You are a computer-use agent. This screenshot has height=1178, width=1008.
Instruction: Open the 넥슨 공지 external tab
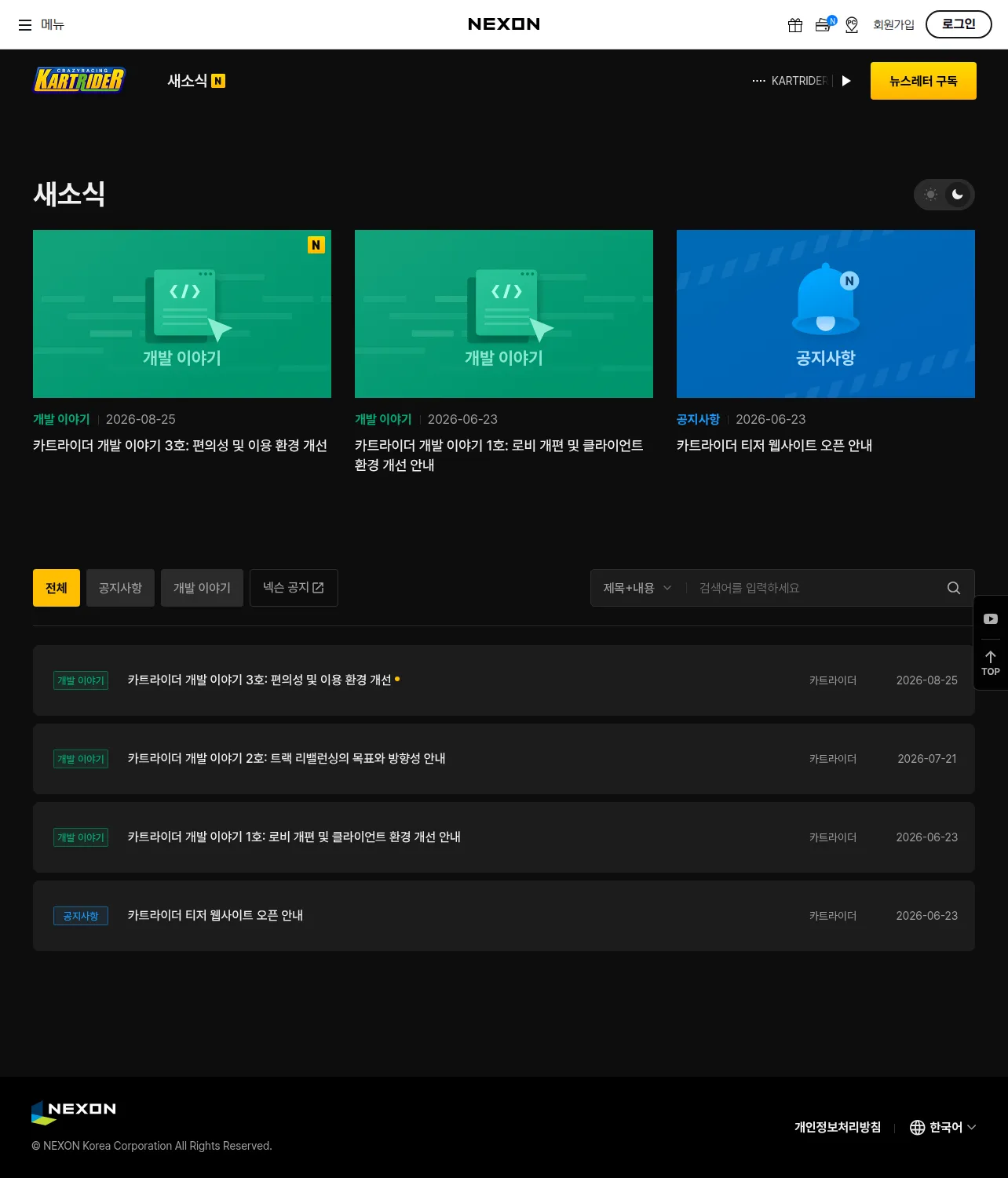click(294, 588)
